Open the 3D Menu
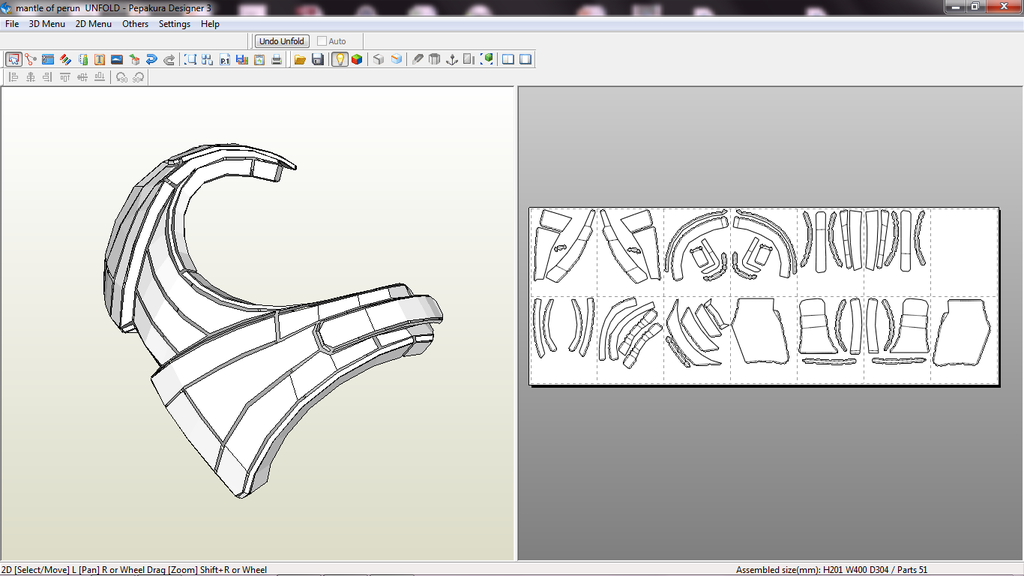 [47, 24]
